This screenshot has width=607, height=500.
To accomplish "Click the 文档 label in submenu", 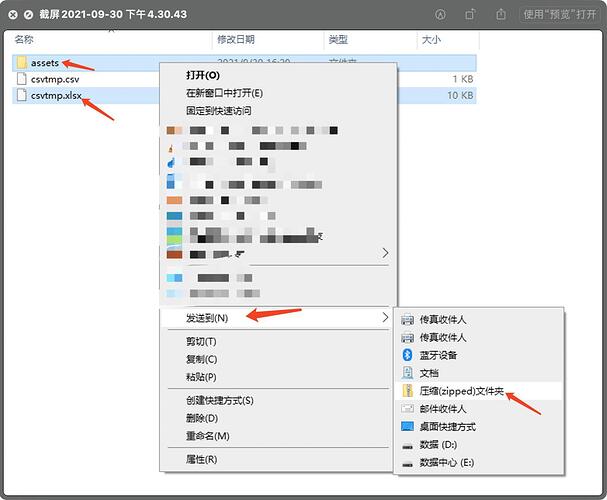I will 429,373.
